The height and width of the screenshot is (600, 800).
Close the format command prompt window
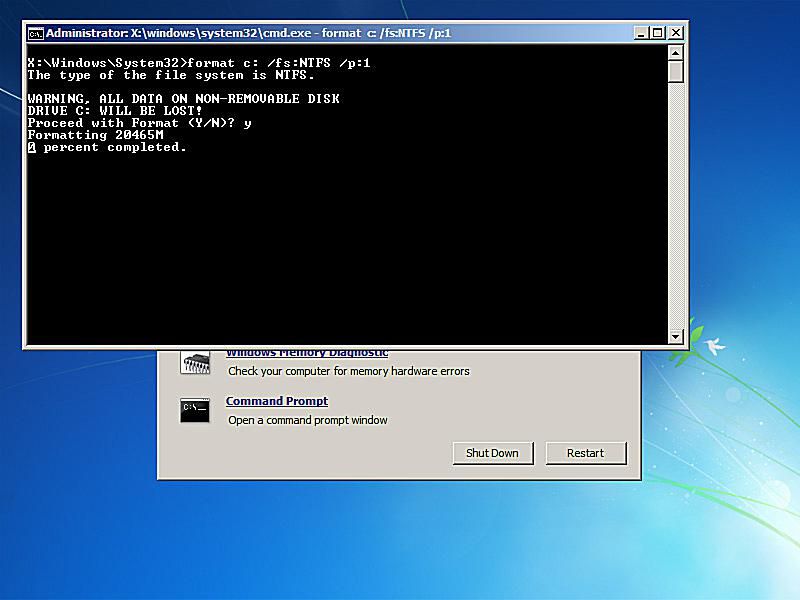[x=675, y=33]
